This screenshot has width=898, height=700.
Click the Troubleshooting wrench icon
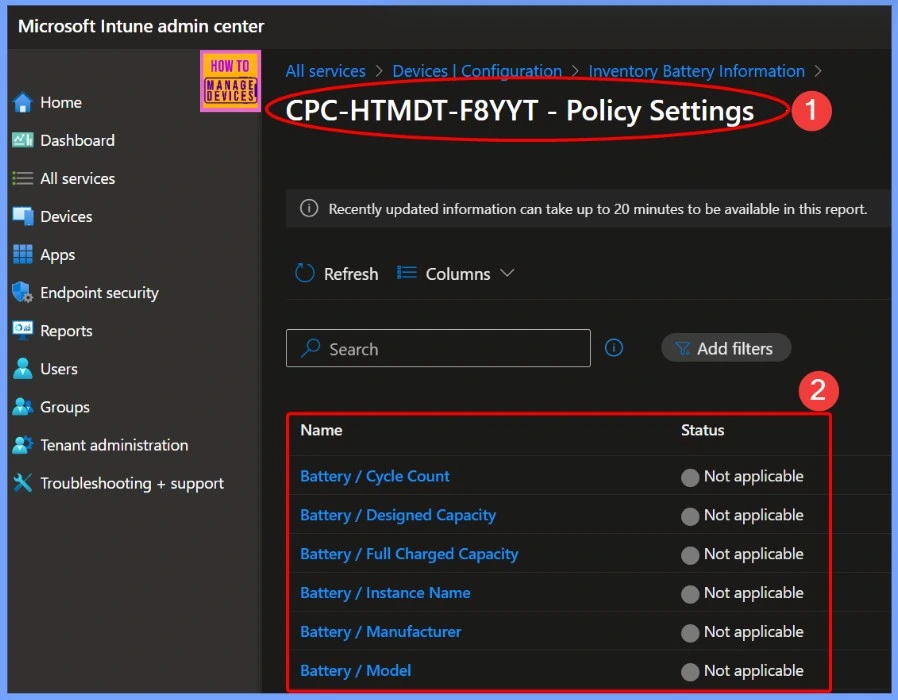point(23,483)
